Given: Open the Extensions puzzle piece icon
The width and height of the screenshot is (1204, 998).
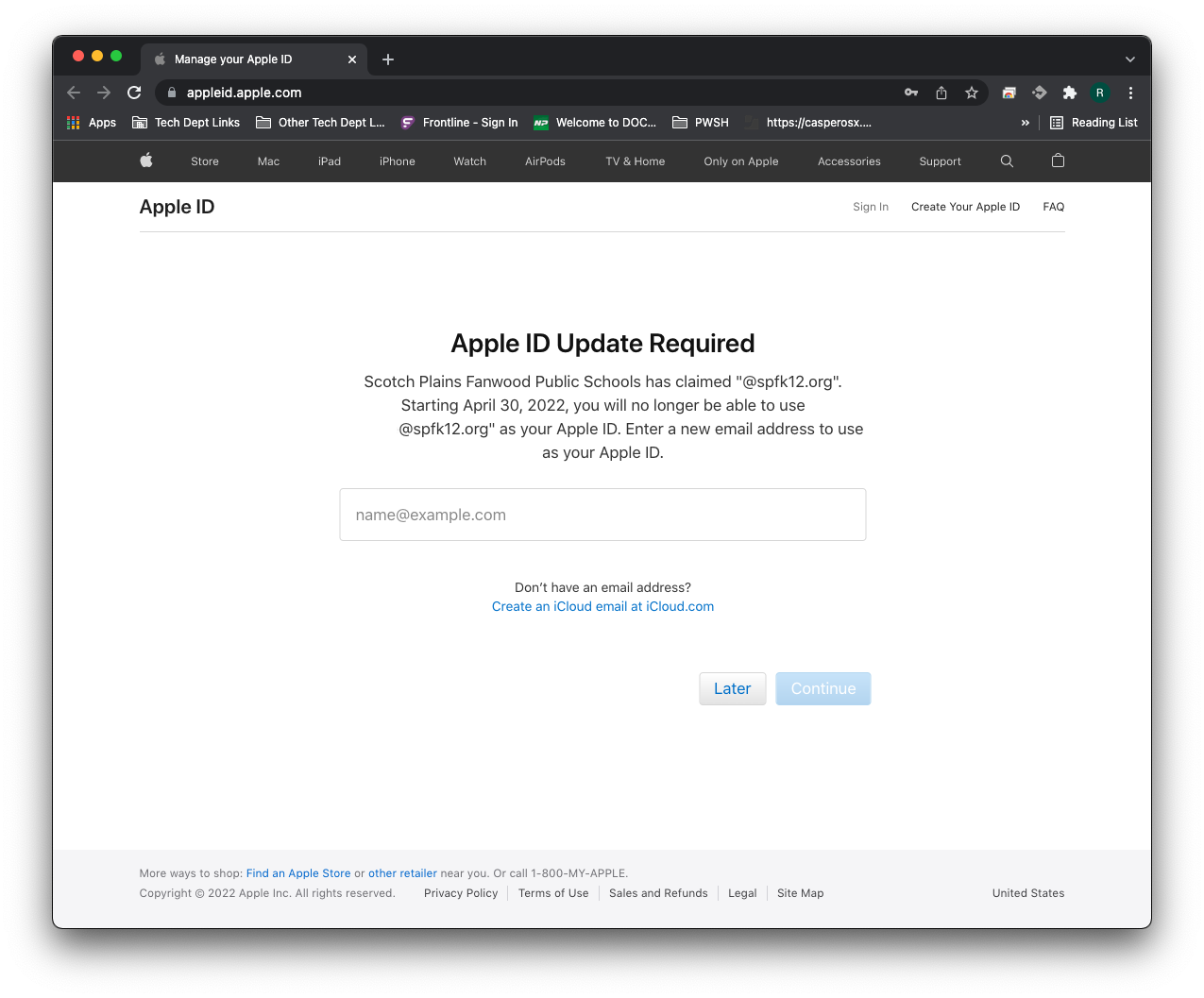Looking at the screenshot, I should tap(1069, 93).
